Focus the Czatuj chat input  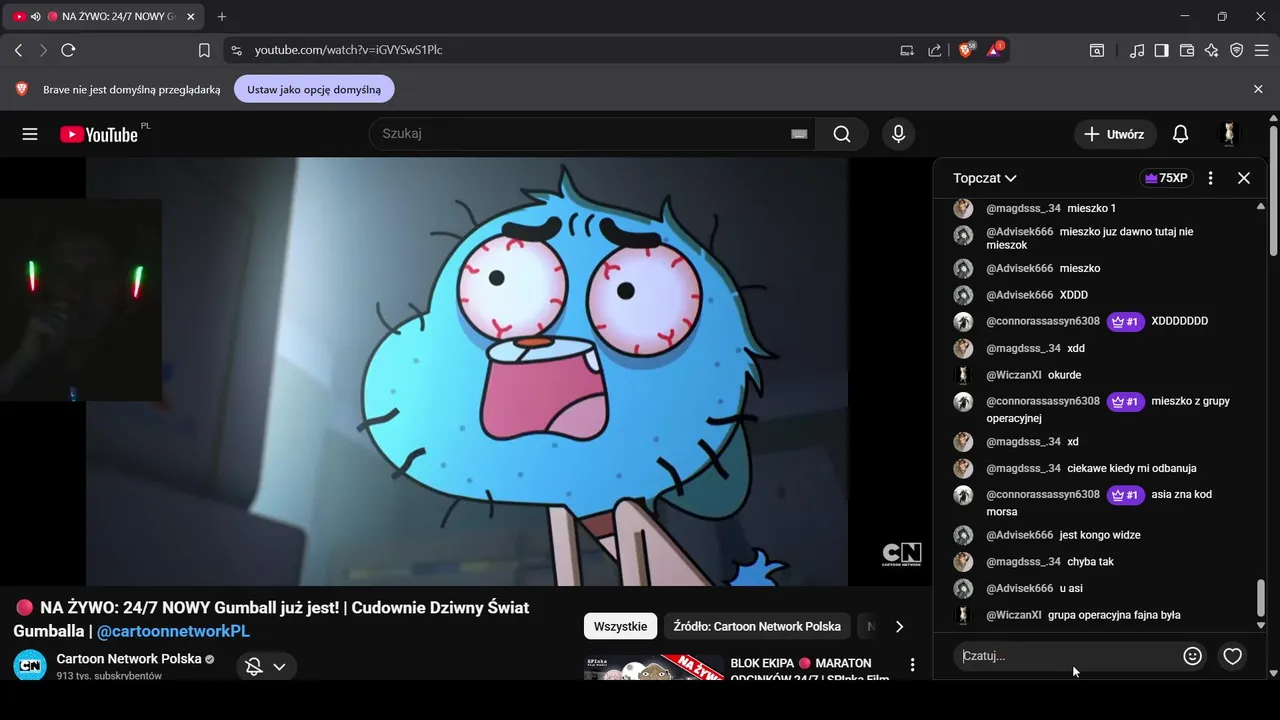[x=1066, y=656]
